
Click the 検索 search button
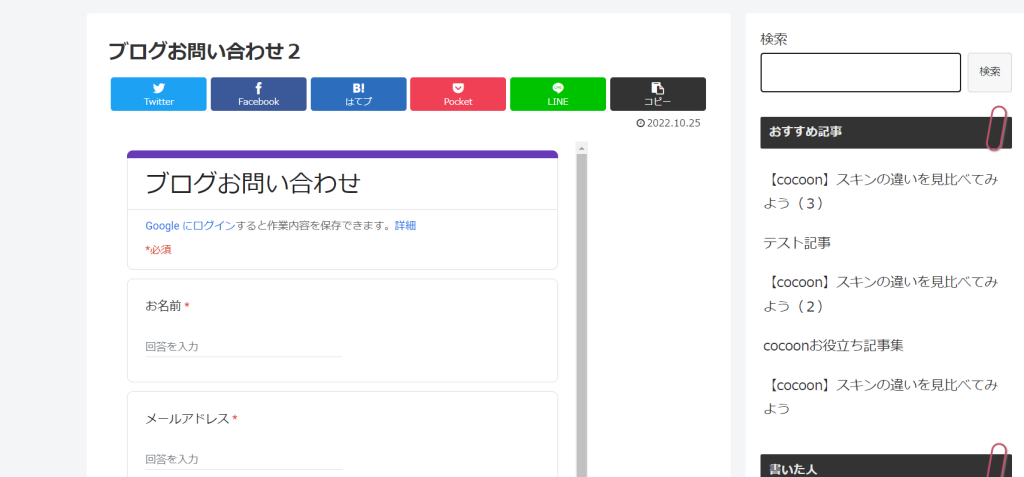click(989, 72)
